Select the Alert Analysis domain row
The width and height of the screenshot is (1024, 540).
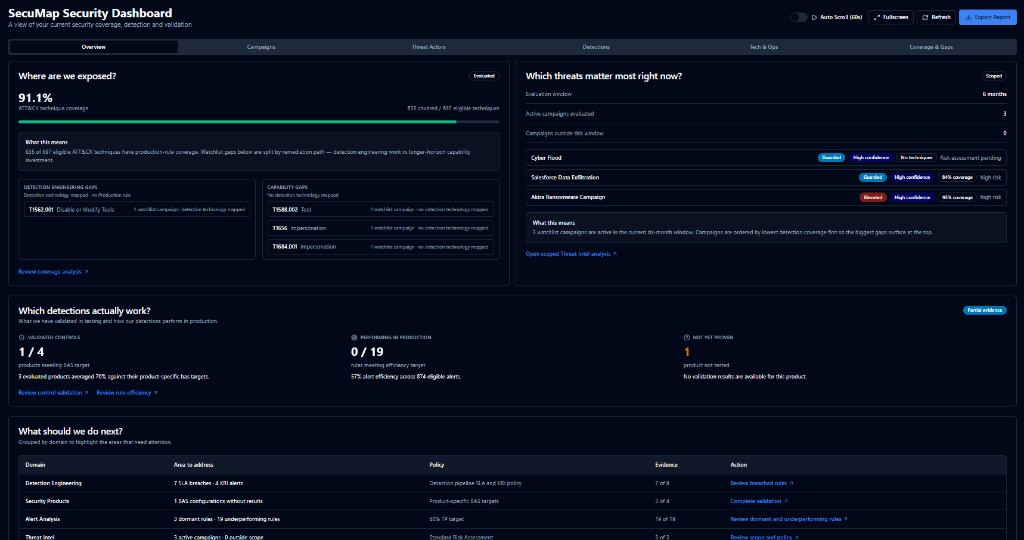pos(513,519)
